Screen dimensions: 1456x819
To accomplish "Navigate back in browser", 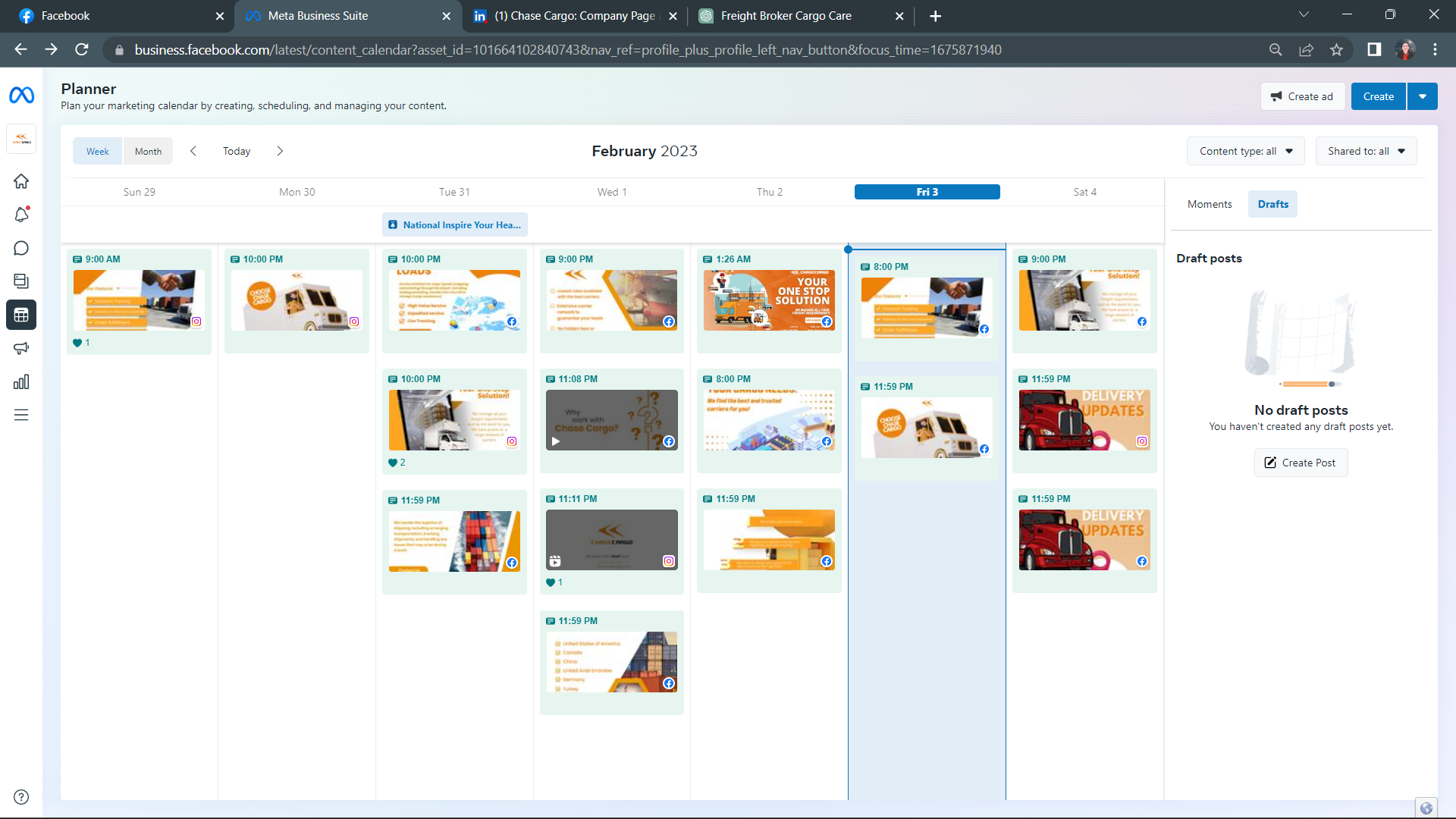I will click(x=20, y=49).
